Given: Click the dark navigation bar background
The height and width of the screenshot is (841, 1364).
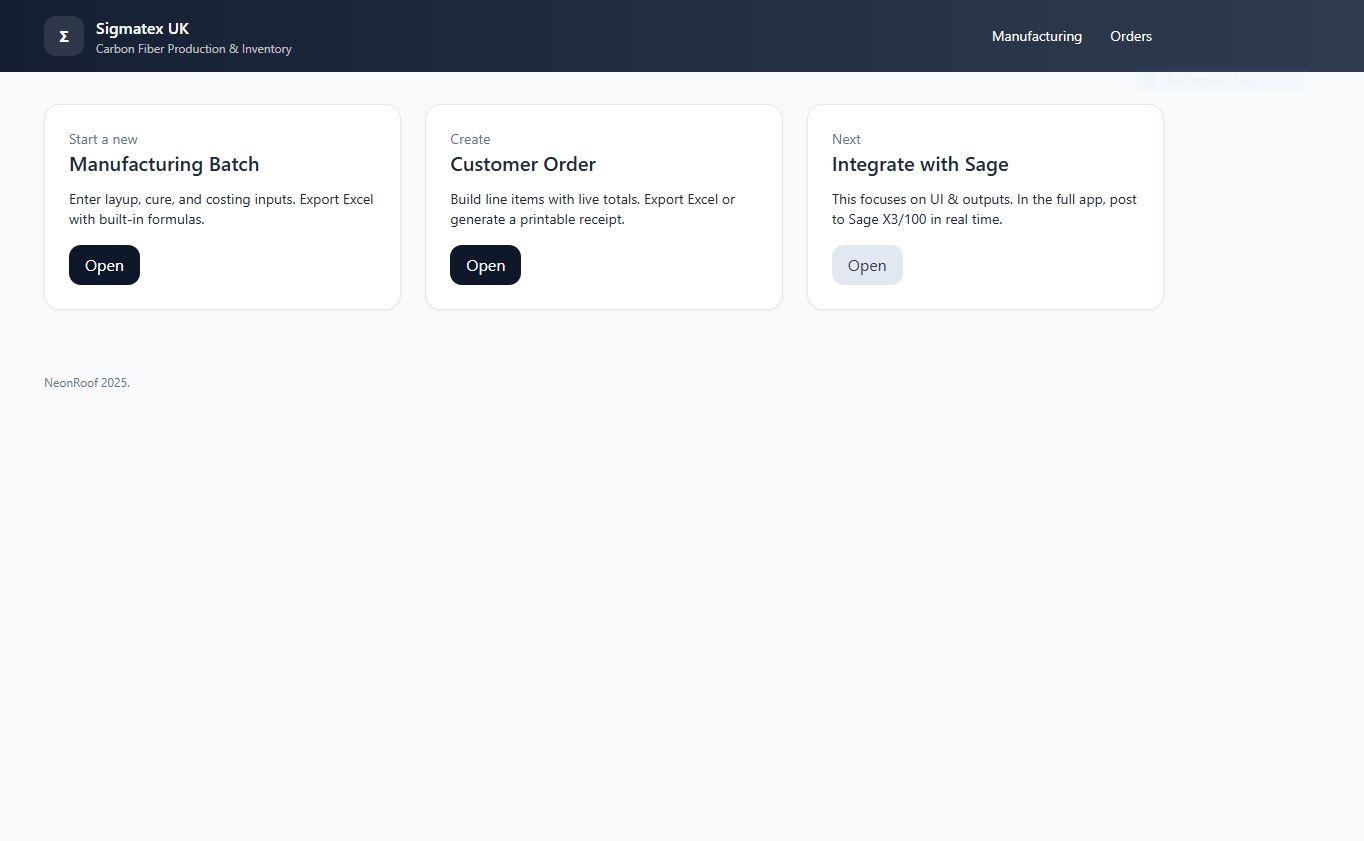Looking at the screenshot, I should (650, 36).
